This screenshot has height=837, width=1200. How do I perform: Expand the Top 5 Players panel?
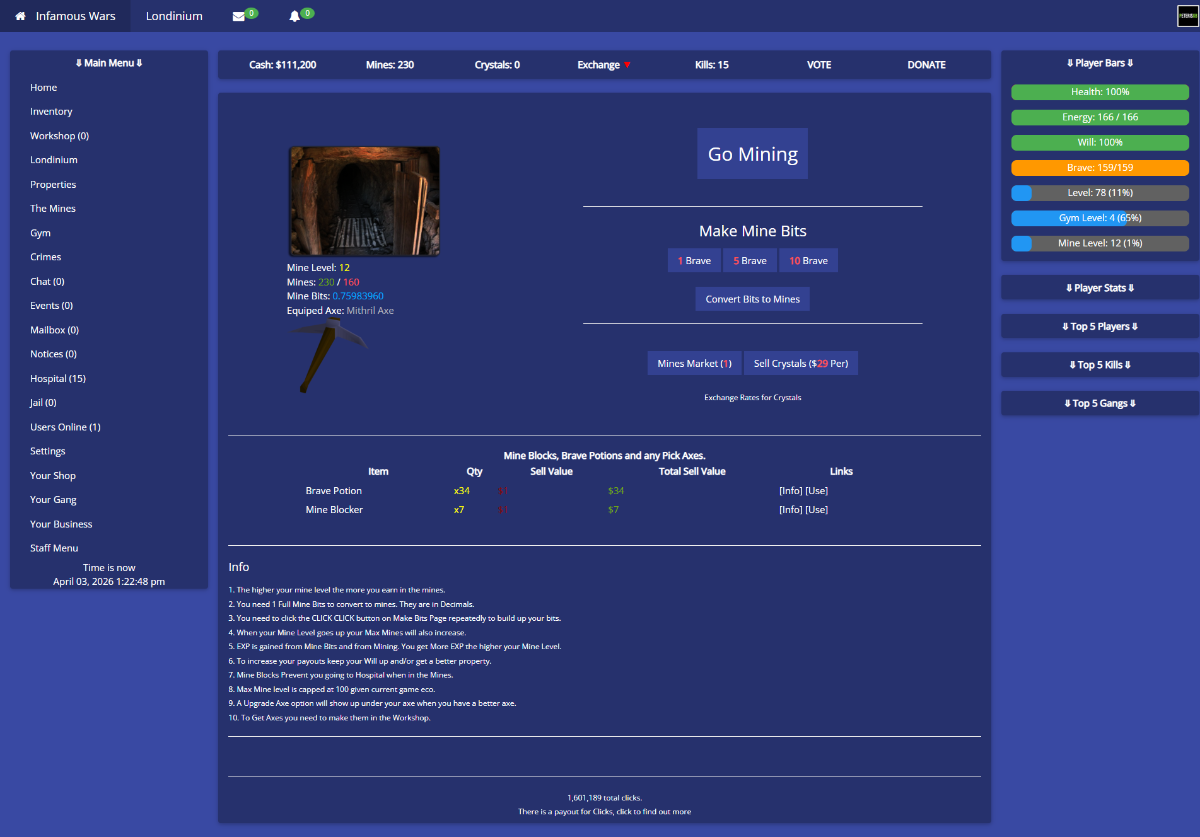[1099, 327]
